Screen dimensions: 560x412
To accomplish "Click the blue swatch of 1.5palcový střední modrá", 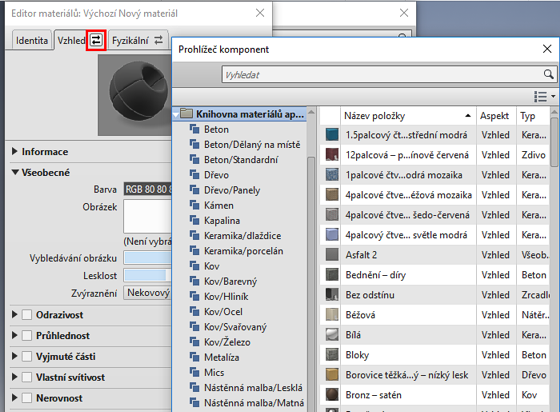I will pyautogui.click(x=332, y=135).
